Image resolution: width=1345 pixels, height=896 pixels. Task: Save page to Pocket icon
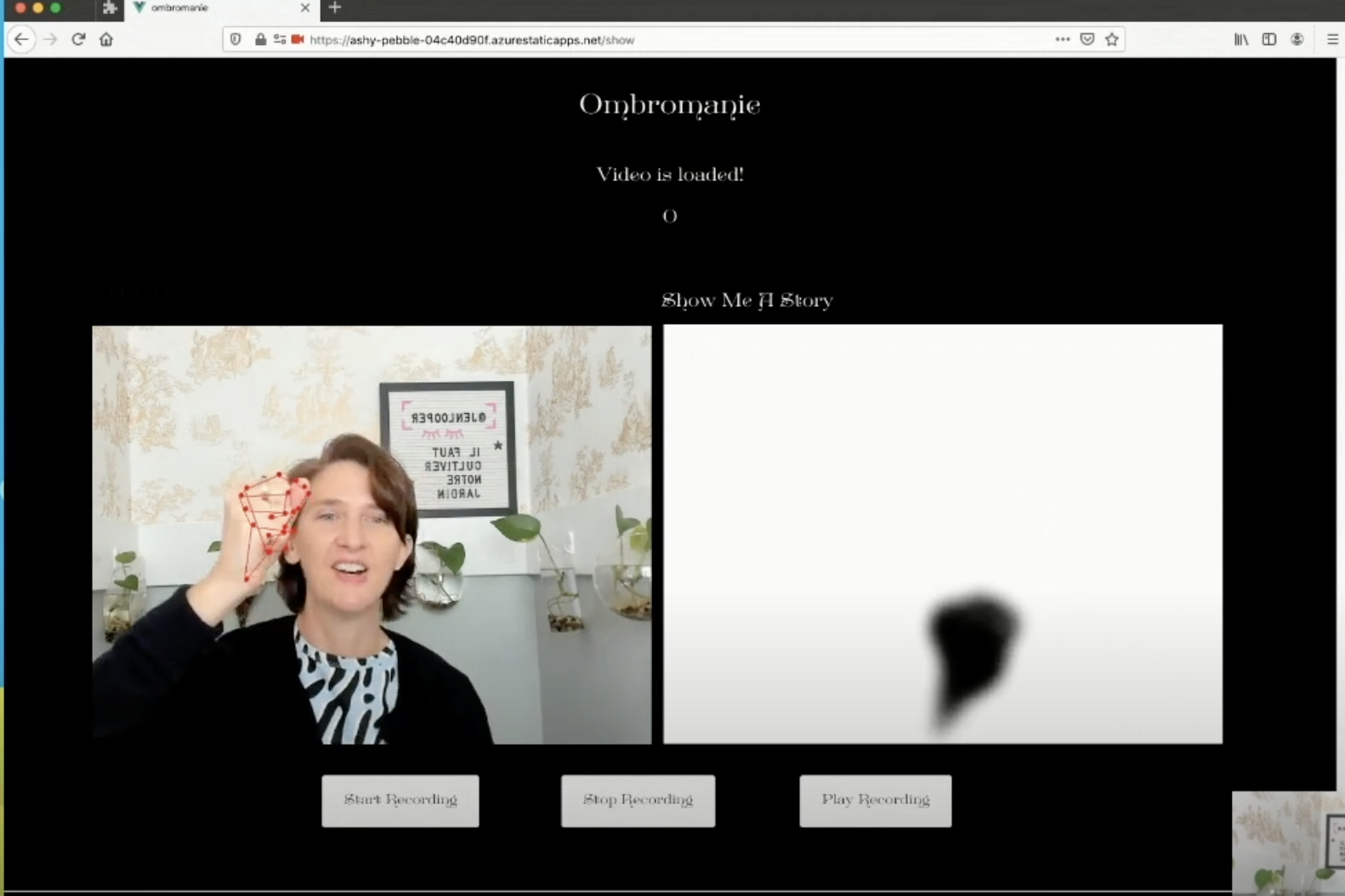click(1087, 39)
